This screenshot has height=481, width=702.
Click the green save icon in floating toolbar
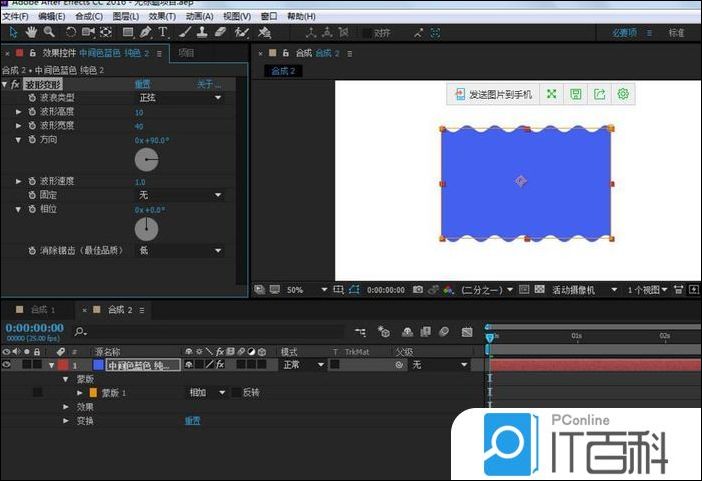click(x=576, y=94)
